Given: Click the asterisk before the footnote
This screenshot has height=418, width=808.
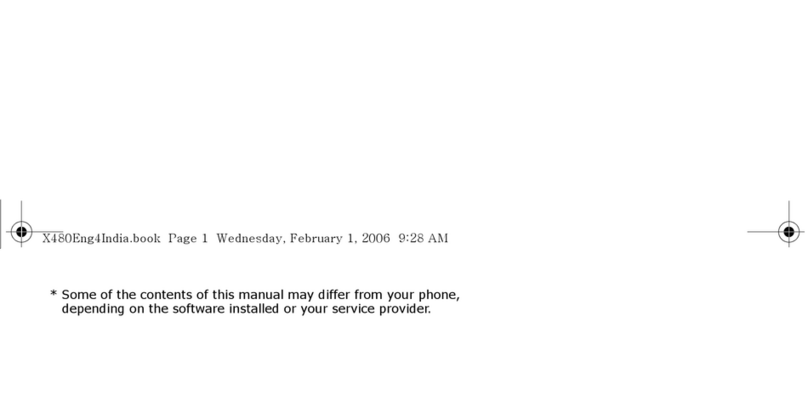Looking at the screenshot, I should coord(53,294).
